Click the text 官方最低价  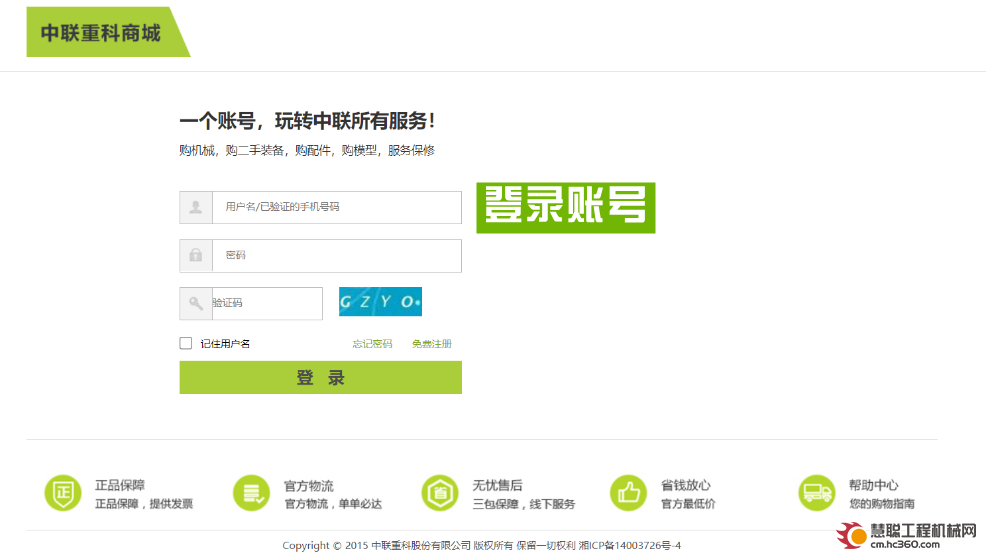[x=688, y=504]
